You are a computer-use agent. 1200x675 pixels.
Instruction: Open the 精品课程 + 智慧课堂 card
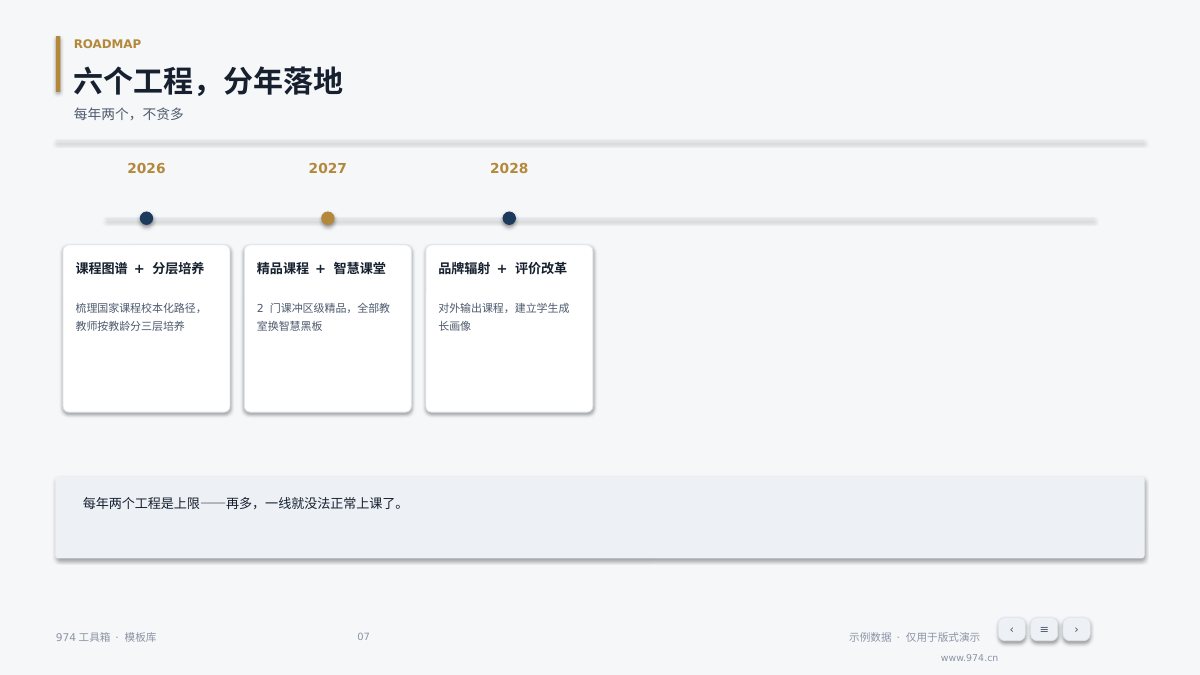[x=328, y=328]
